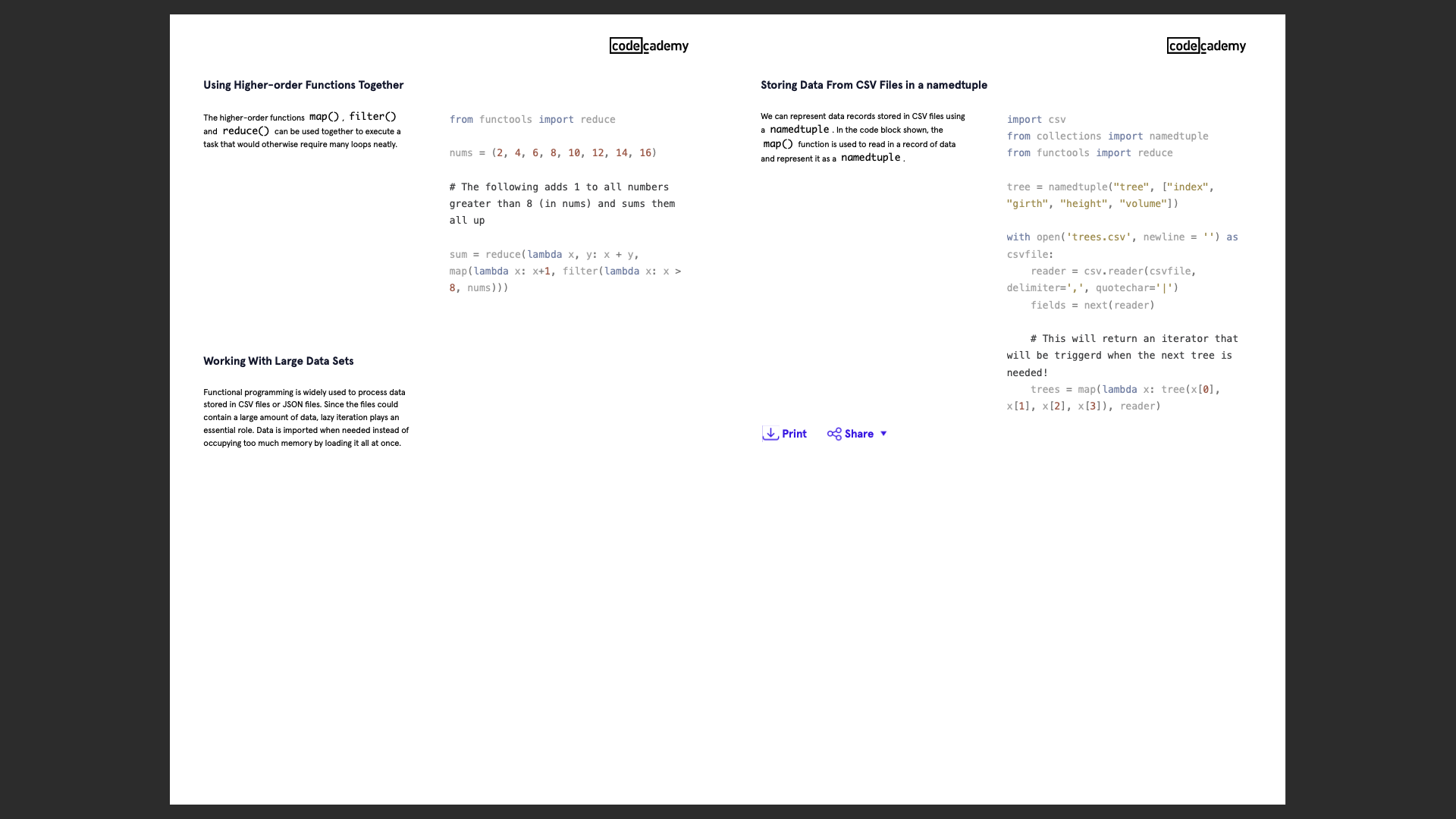
Task: Click the left page Codecademy logo
Action: click(648, 45)
